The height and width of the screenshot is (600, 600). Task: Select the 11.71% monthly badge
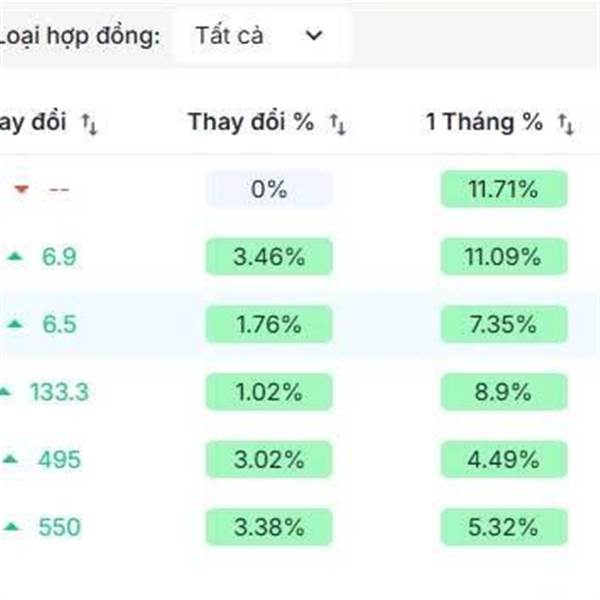click(x=504, y=189)
